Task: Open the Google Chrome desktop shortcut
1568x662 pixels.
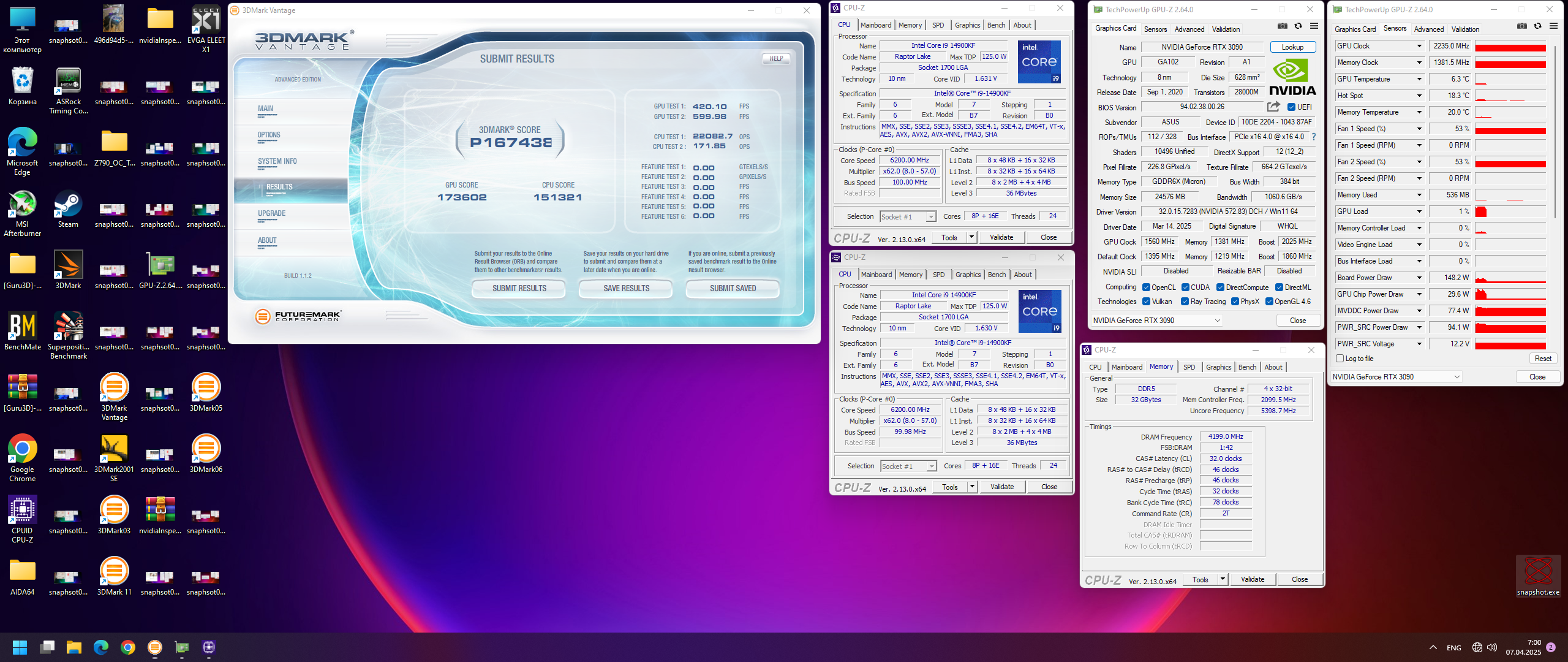Action: 23,457
